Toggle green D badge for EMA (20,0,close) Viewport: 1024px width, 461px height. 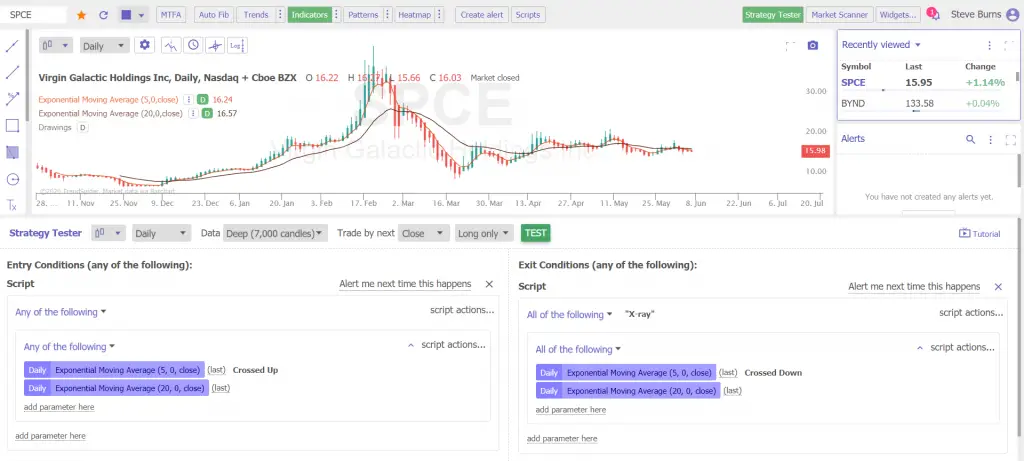[207, 113]
